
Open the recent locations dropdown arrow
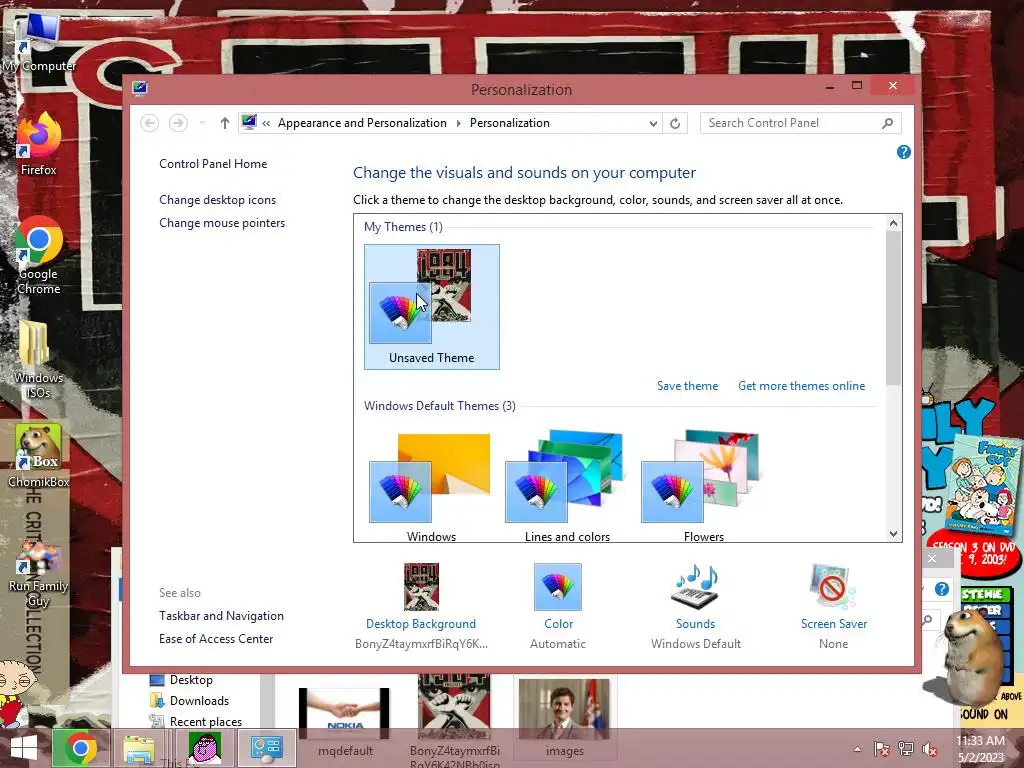(x=202, y=123)
